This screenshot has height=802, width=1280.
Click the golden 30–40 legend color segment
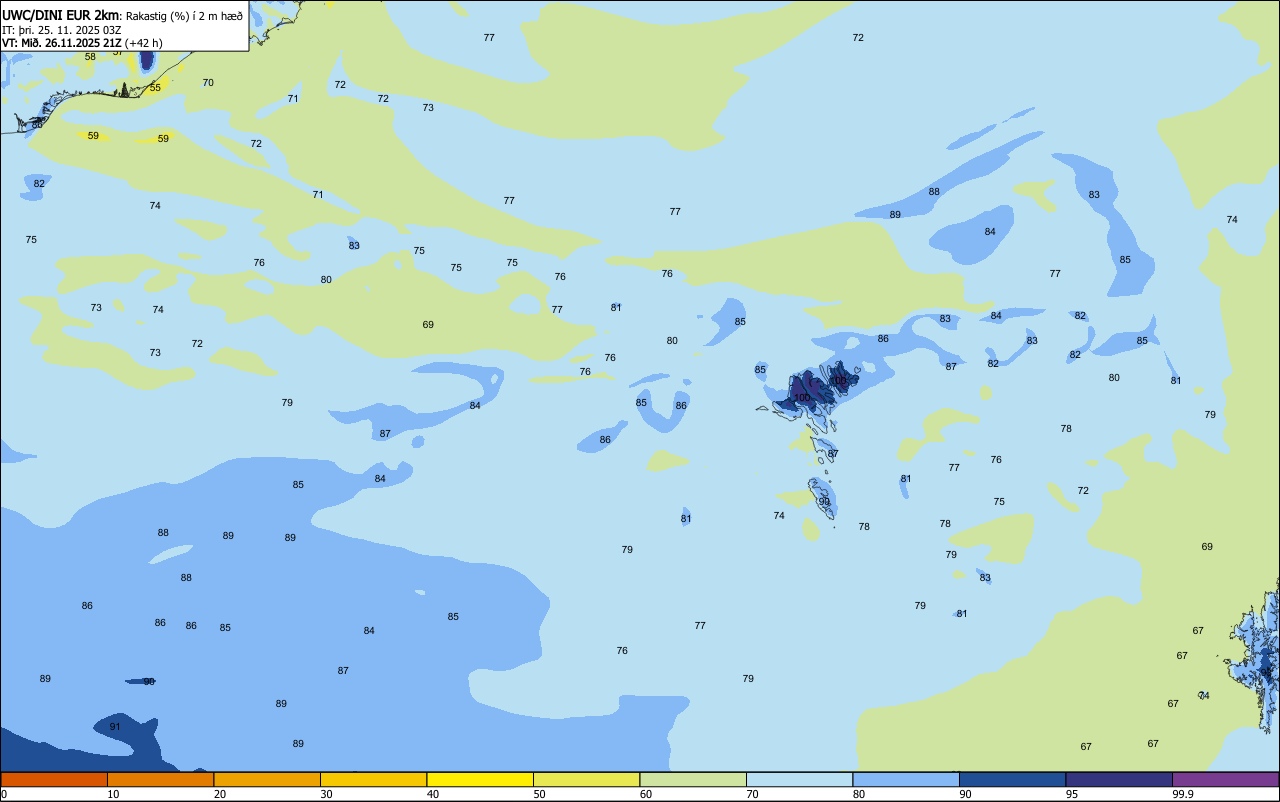[x=373, y=779]
